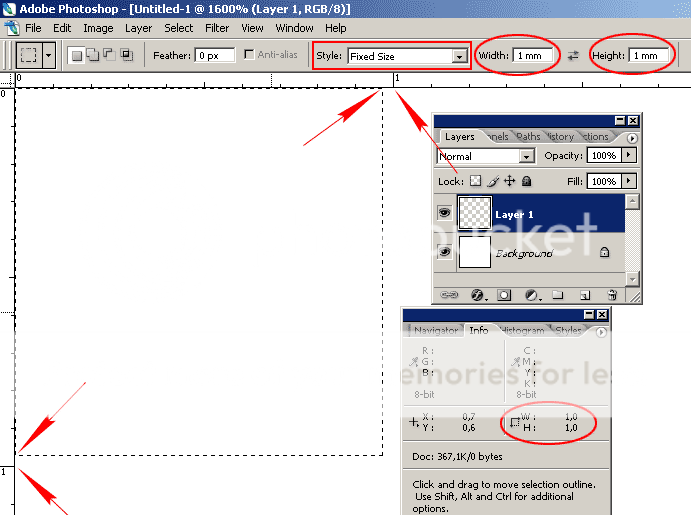Viewport: 691px width, 515px height.
Task: Click the Fill field showing 100%
Action: (x=604, y=181)
